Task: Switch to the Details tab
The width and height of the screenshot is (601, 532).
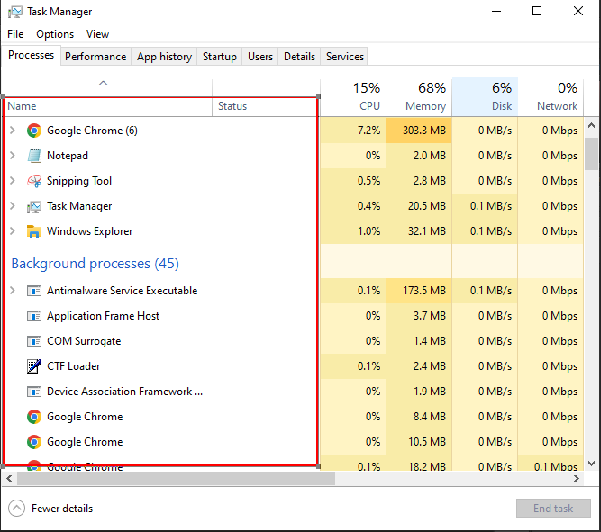Action: [299, 56]
